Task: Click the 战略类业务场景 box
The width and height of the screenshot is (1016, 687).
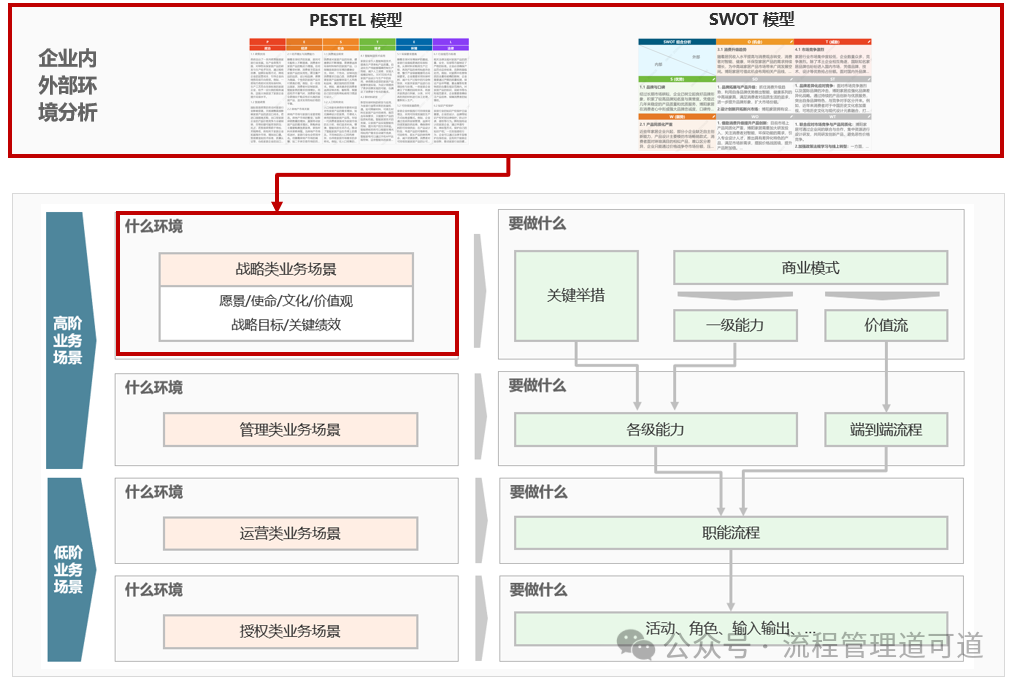Action: (x=286, y=269)
